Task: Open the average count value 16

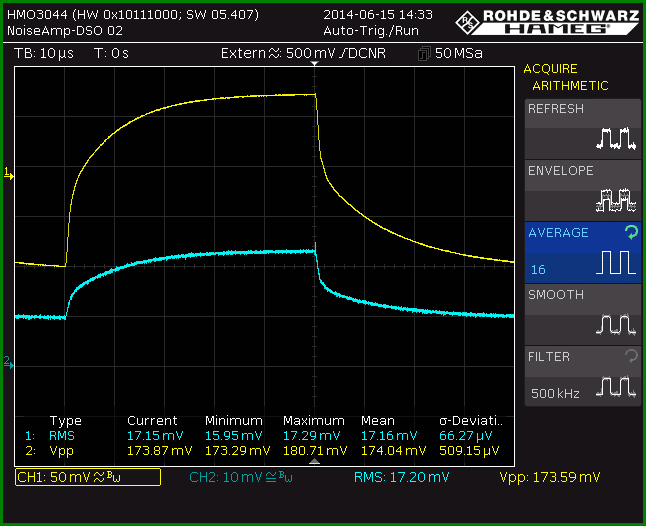Action: point(538,270)
